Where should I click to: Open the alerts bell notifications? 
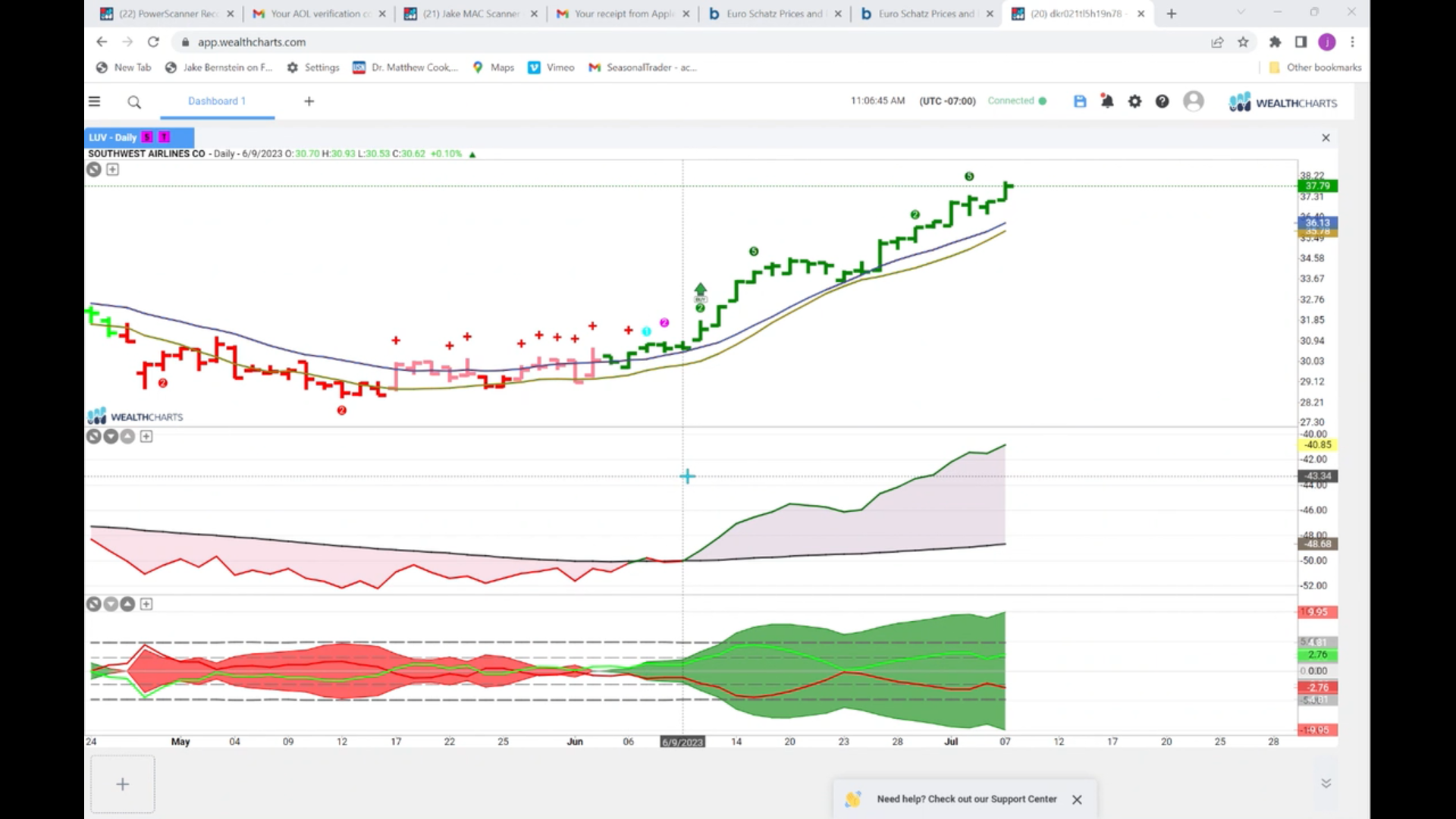1107,101
